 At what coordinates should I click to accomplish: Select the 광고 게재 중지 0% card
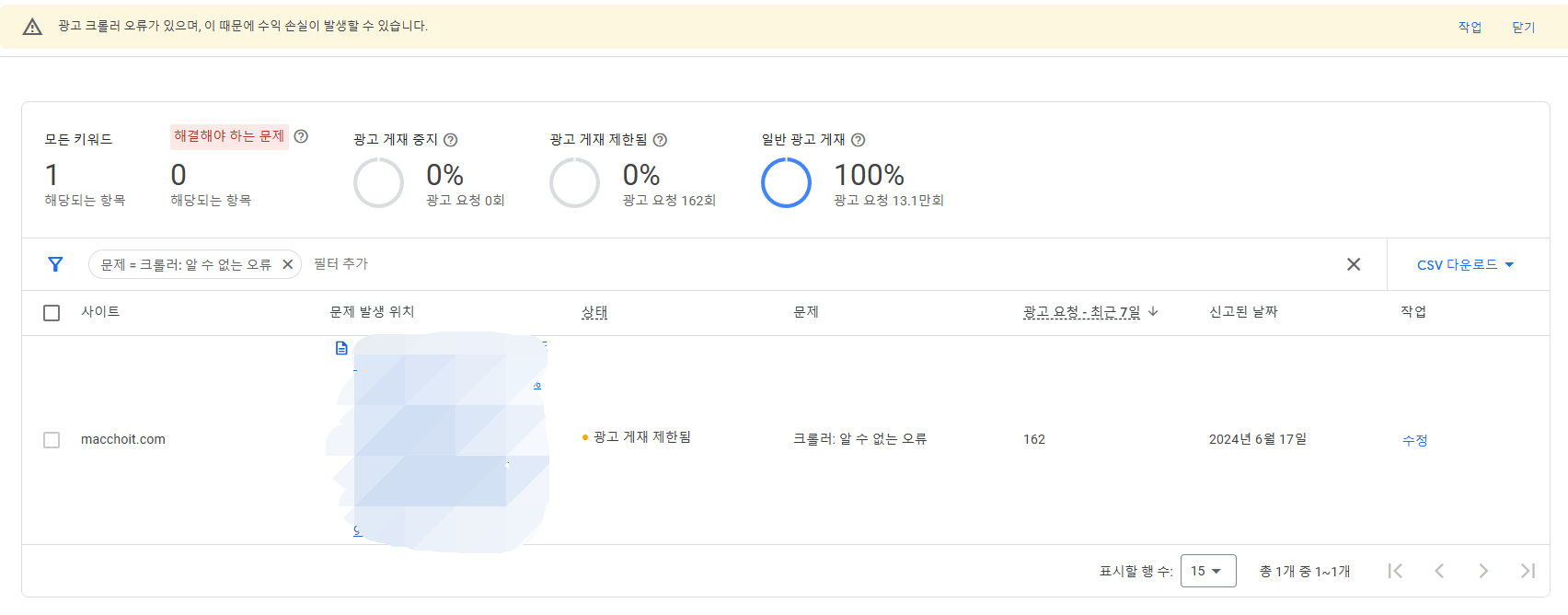pyautogui.click(x=431, y=171)
